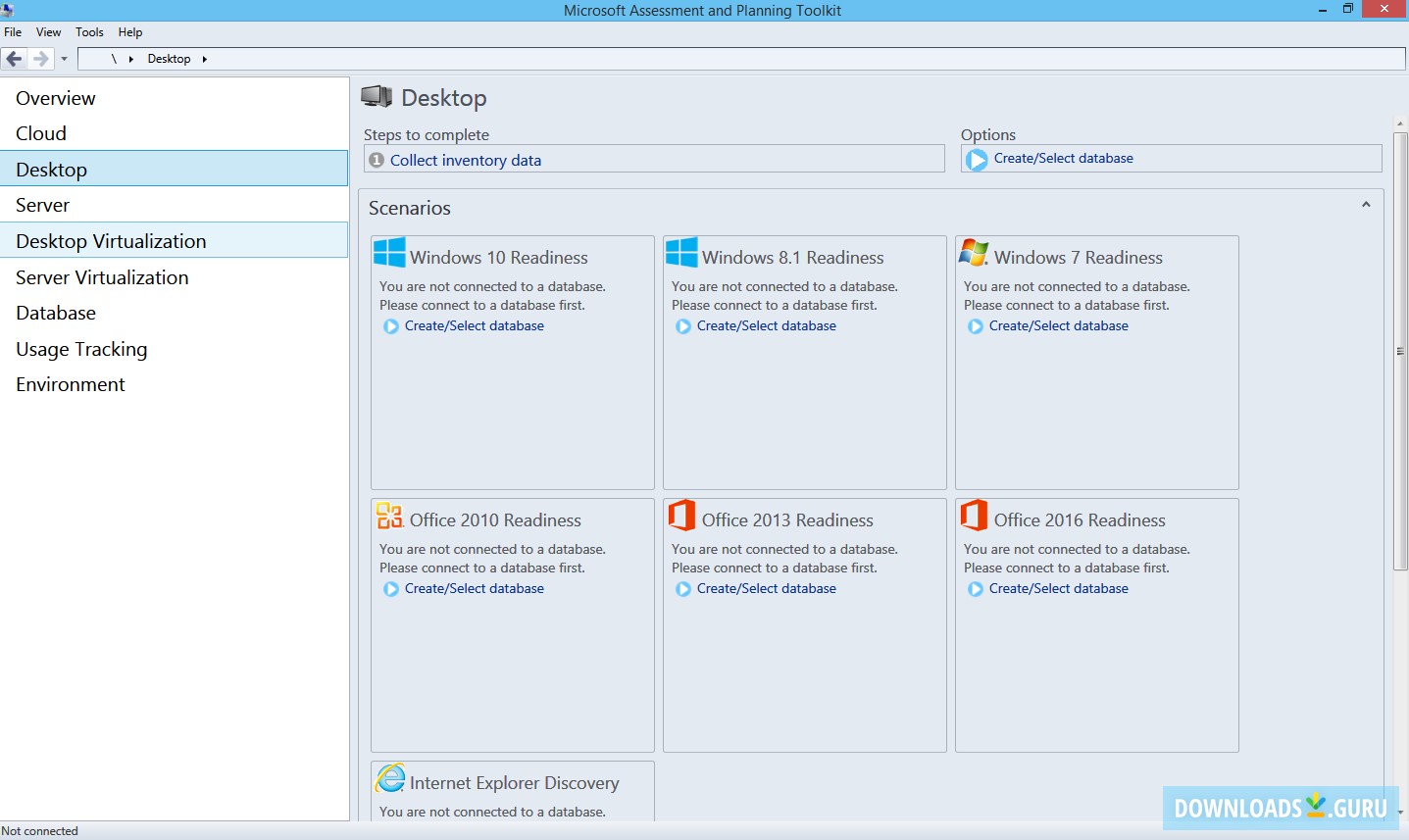Click arrow icon in Windows 7 Readiness card

[976, 326]
